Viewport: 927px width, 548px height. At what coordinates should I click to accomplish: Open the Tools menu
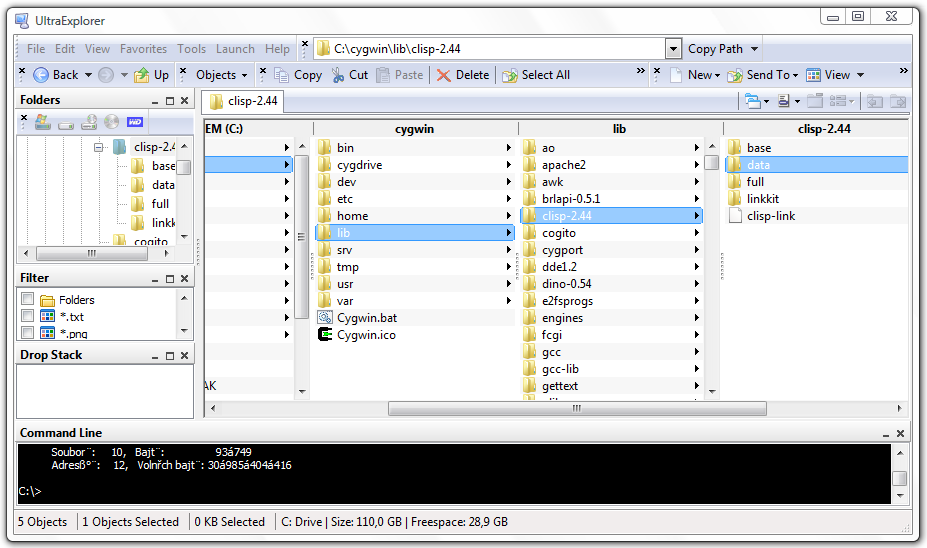click(x=192, y=49)
